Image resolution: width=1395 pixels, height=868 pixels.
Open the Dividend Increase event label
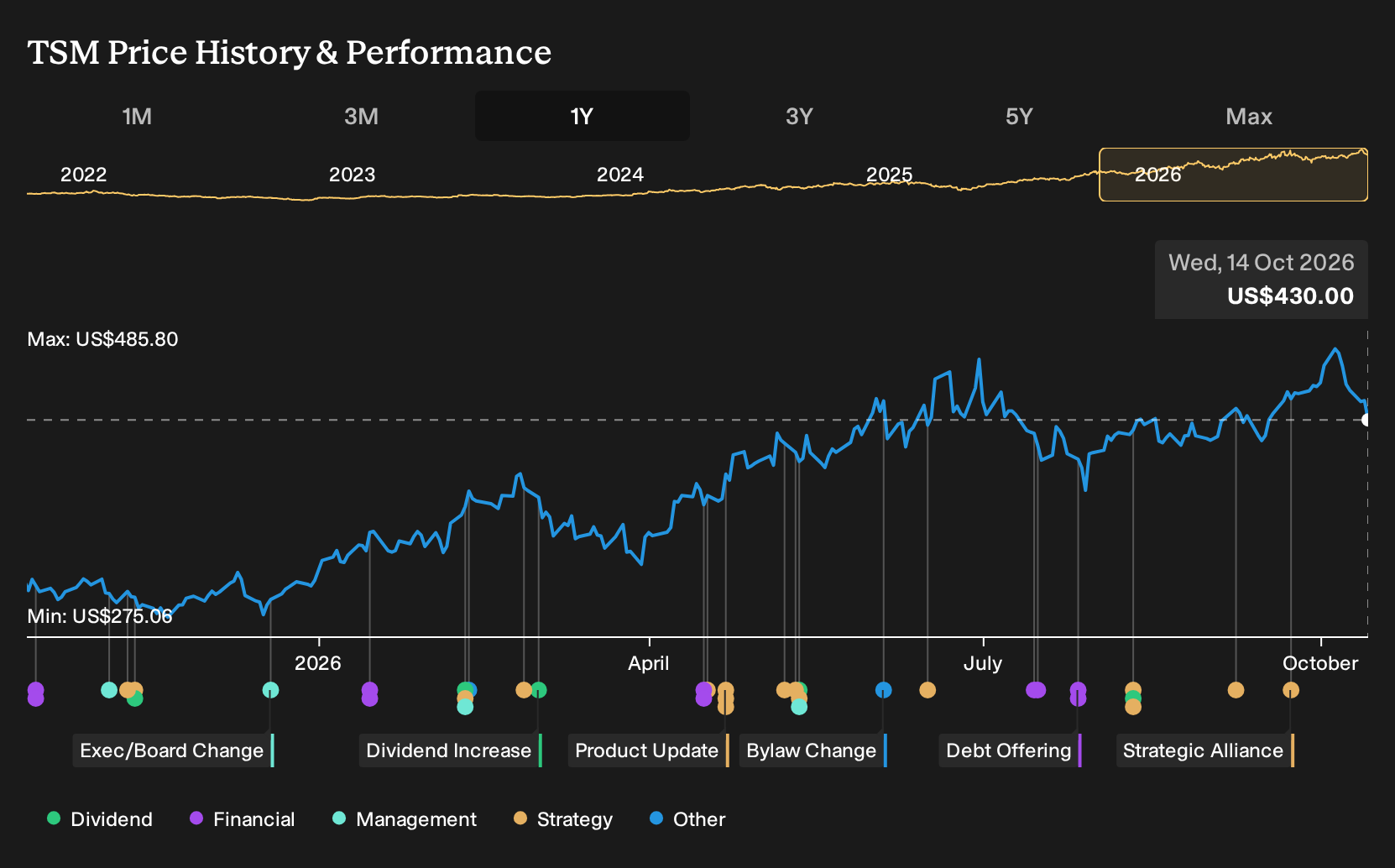(449, 750)
